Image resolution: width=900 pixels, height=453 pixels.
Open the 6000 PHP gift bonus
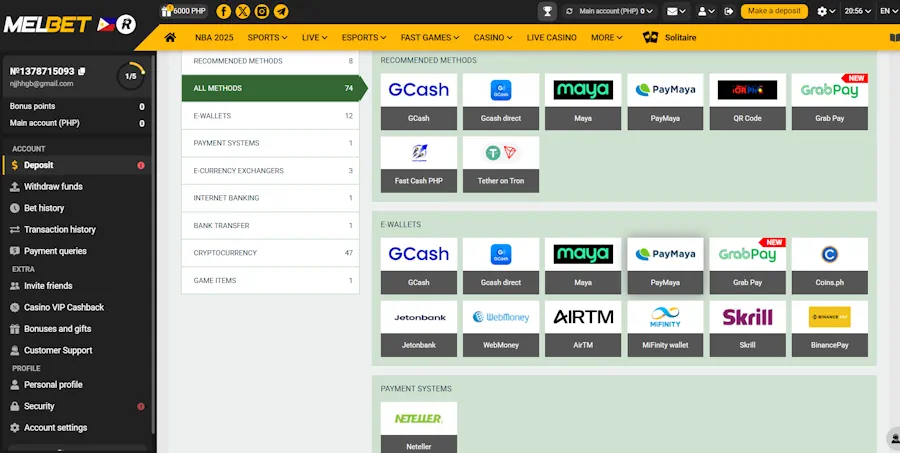point(183,11)
